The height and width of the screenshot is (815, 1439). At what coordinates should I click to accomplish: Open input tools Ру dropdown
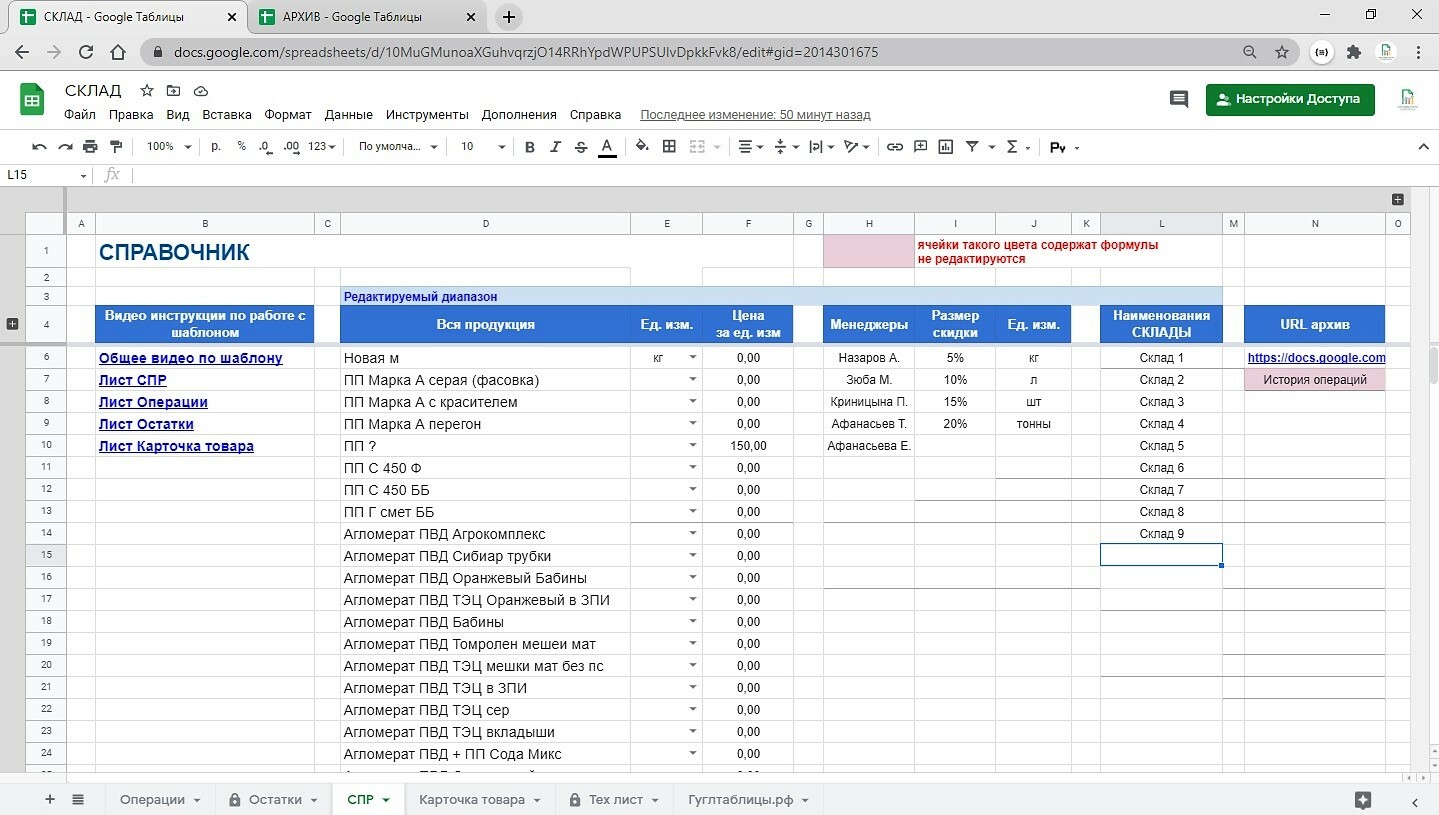1064,147
